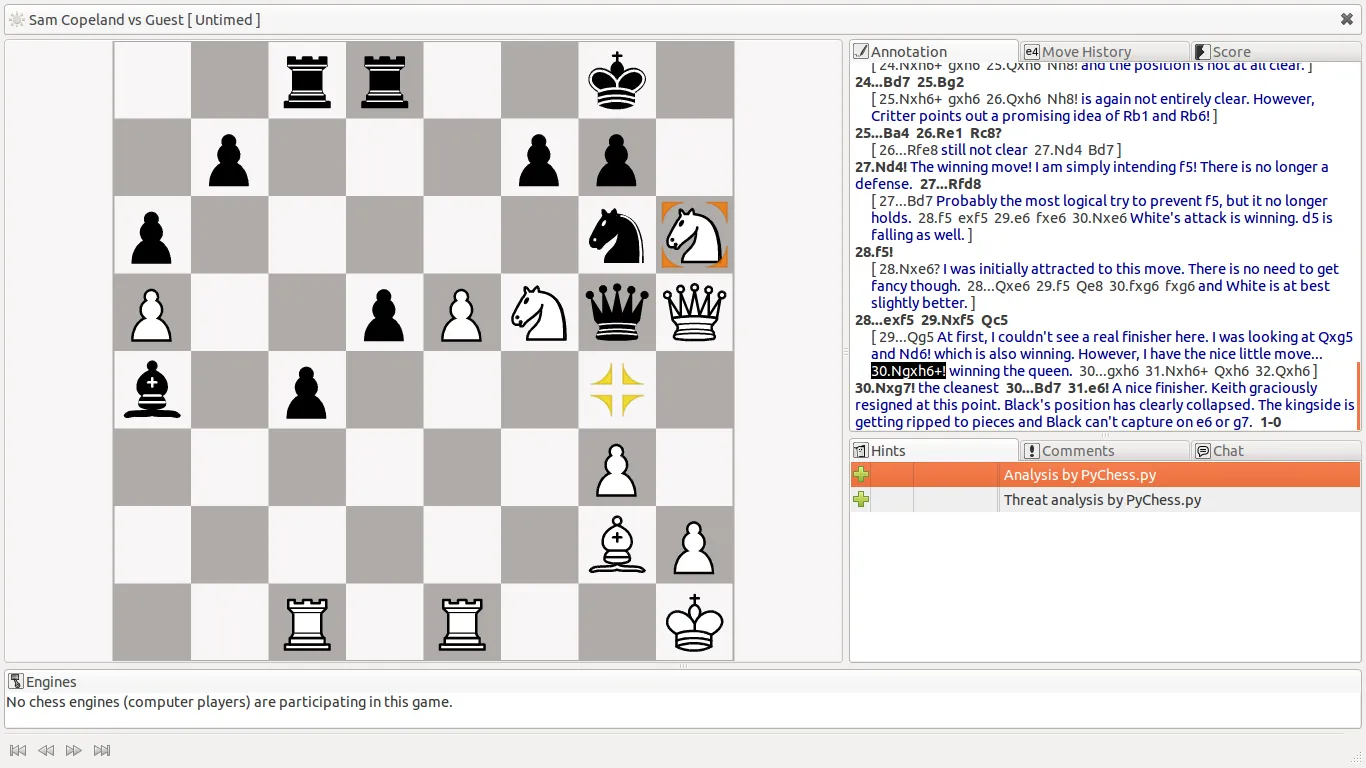Step forward one move
Screen dimensions: 1366x768
pyautogui.click(x=74, y=750)
